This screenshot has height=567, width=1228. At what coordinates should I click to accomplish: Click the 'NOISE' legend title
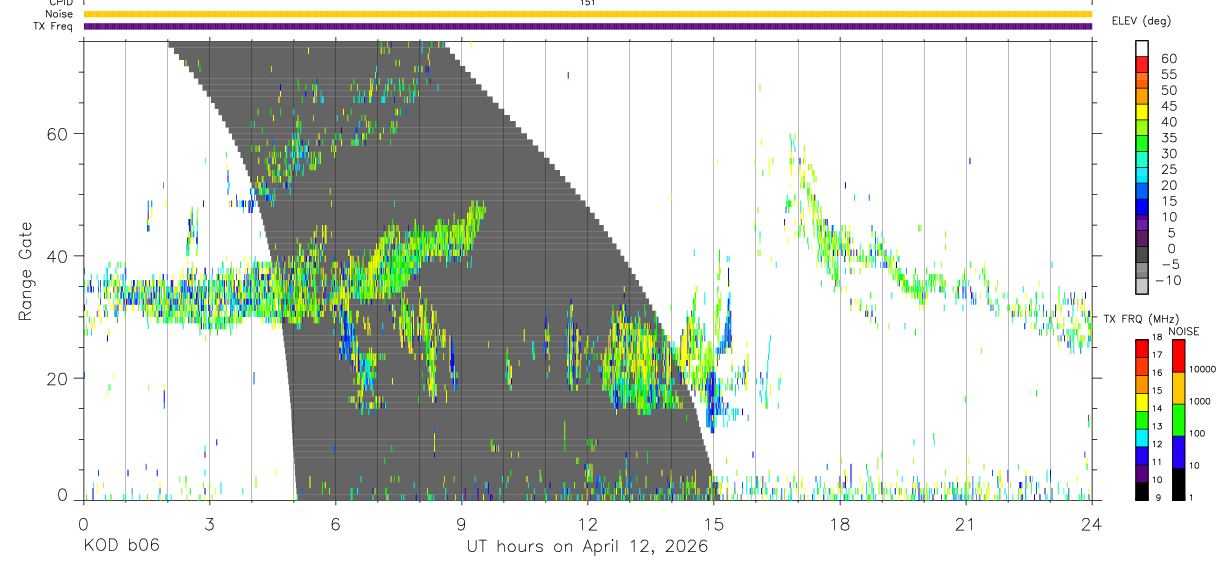point(1183,331)
